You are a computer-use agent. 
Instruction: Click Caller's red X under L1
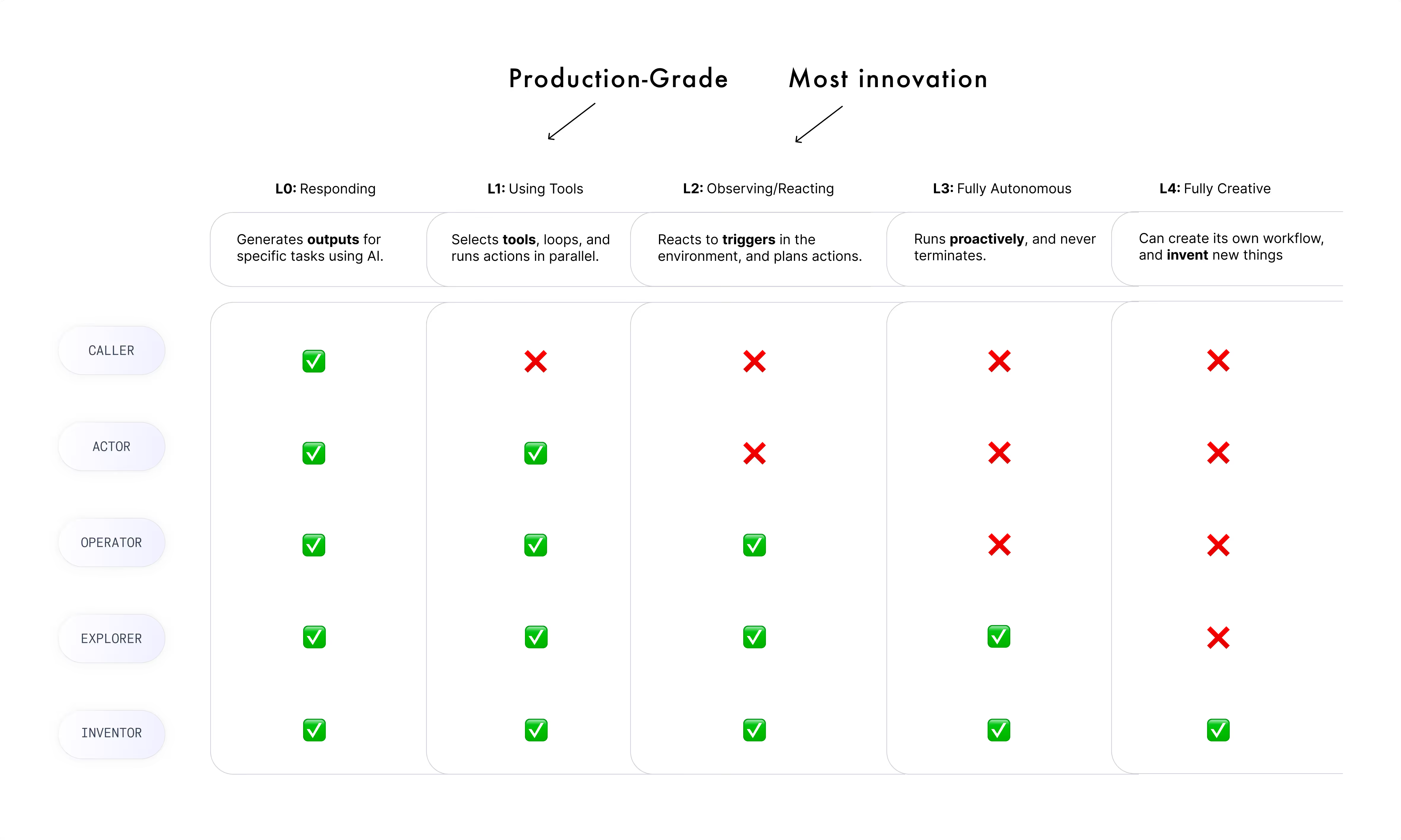pos(536,361)
